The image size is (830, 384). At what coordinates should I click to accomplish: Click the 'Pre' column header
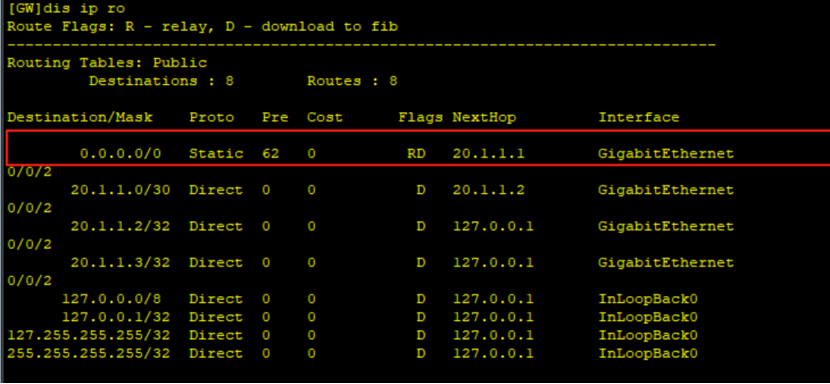tap(275, 117)
